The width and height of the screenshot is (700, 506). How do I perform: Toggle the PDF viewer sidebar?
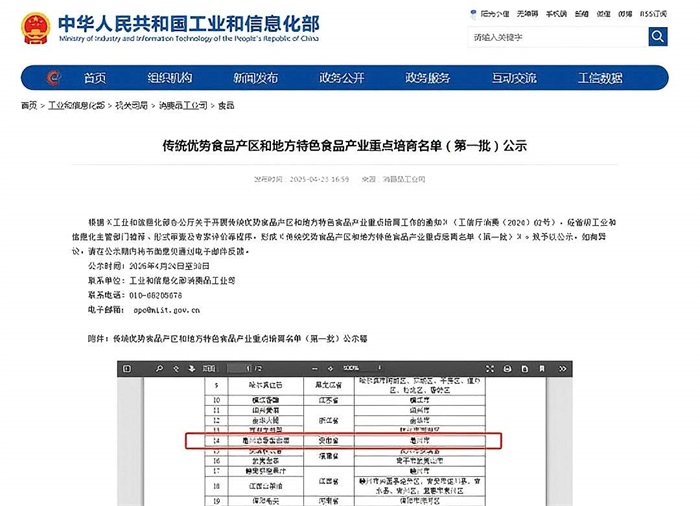(126, 369)
